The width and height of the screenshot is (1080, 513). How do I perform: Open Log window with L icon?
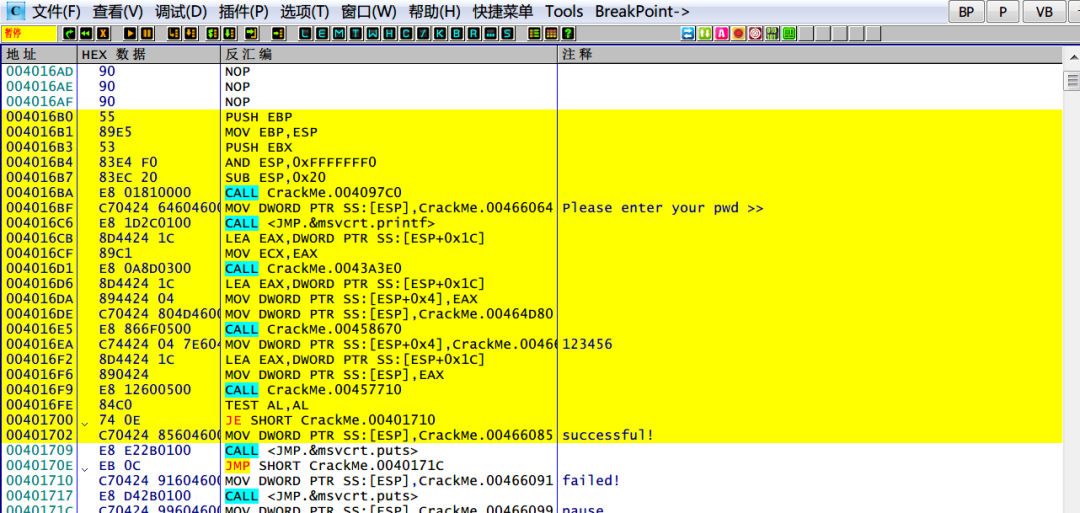pyautogui.click(x=305, y=33)
